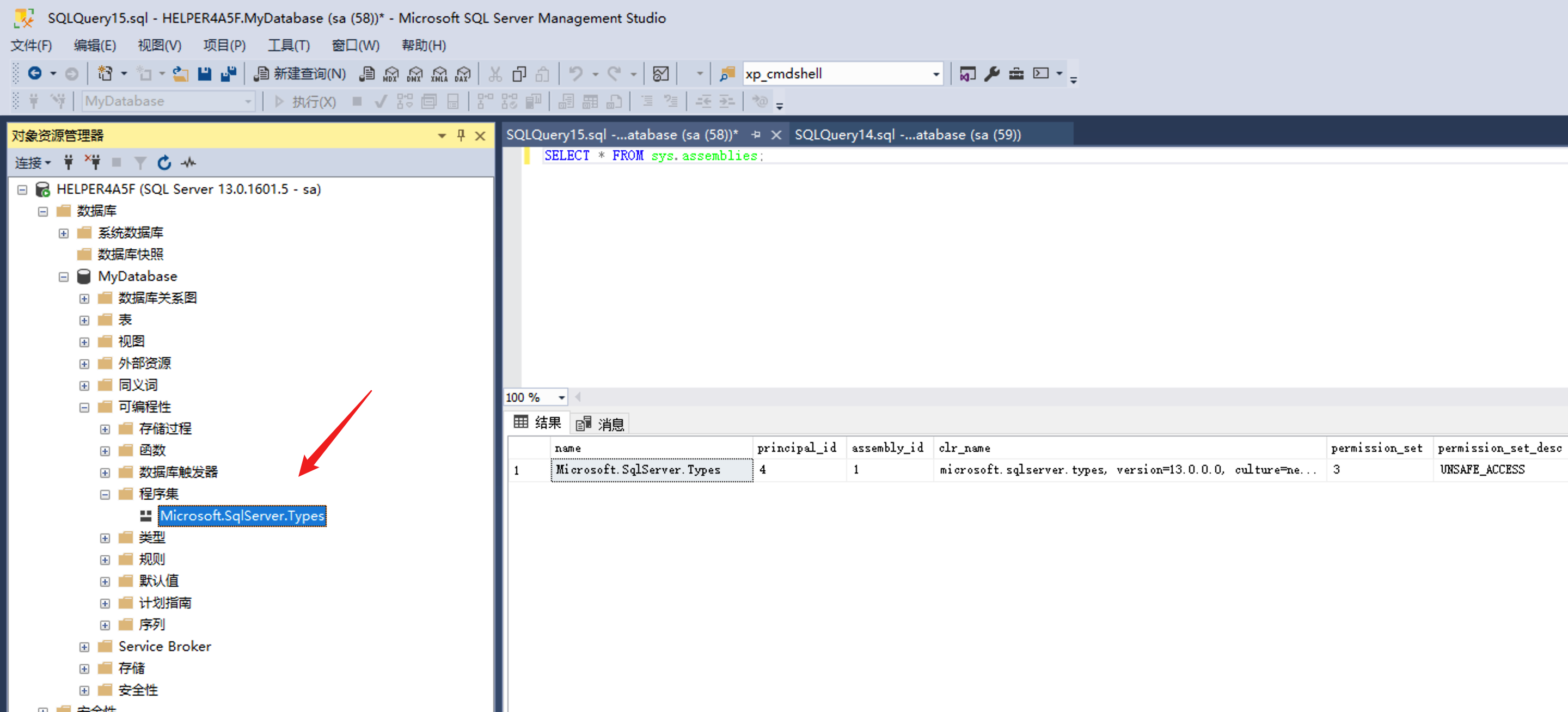Click the MDX query icon
The height and width of the screenshot is (712, 1568).
(391, 73)
